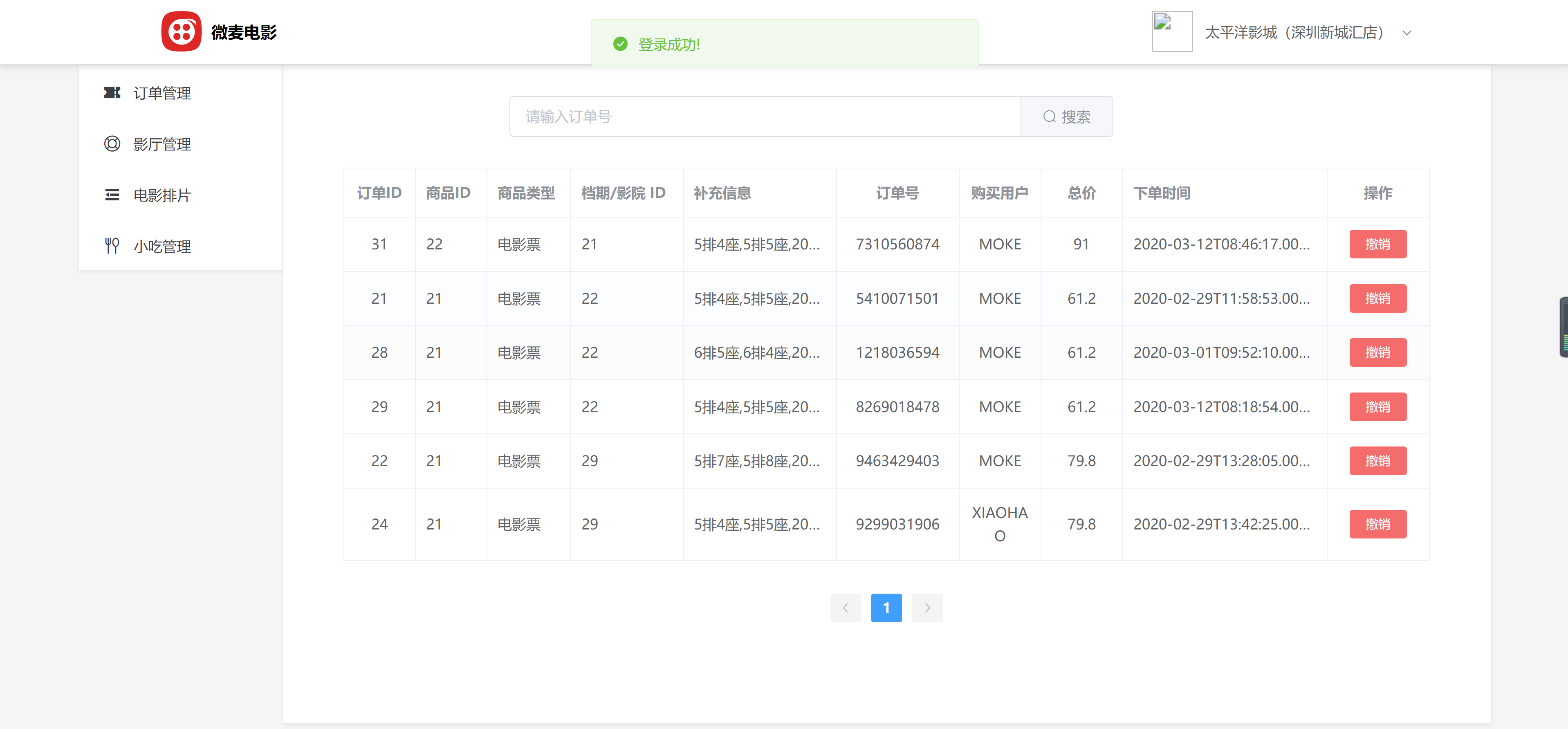This screenshot has width=1568, height=729.
Task: Click the 下单时间 column header
Action: (1162, 193)
